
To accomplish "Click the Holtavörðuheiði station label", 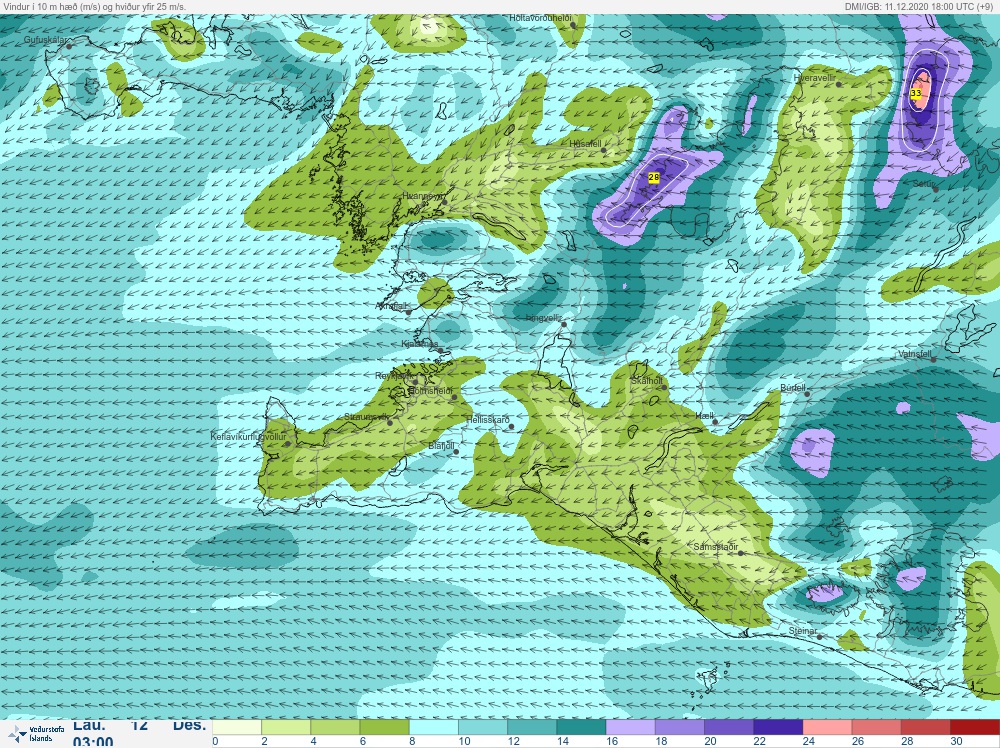I will 540,18.
